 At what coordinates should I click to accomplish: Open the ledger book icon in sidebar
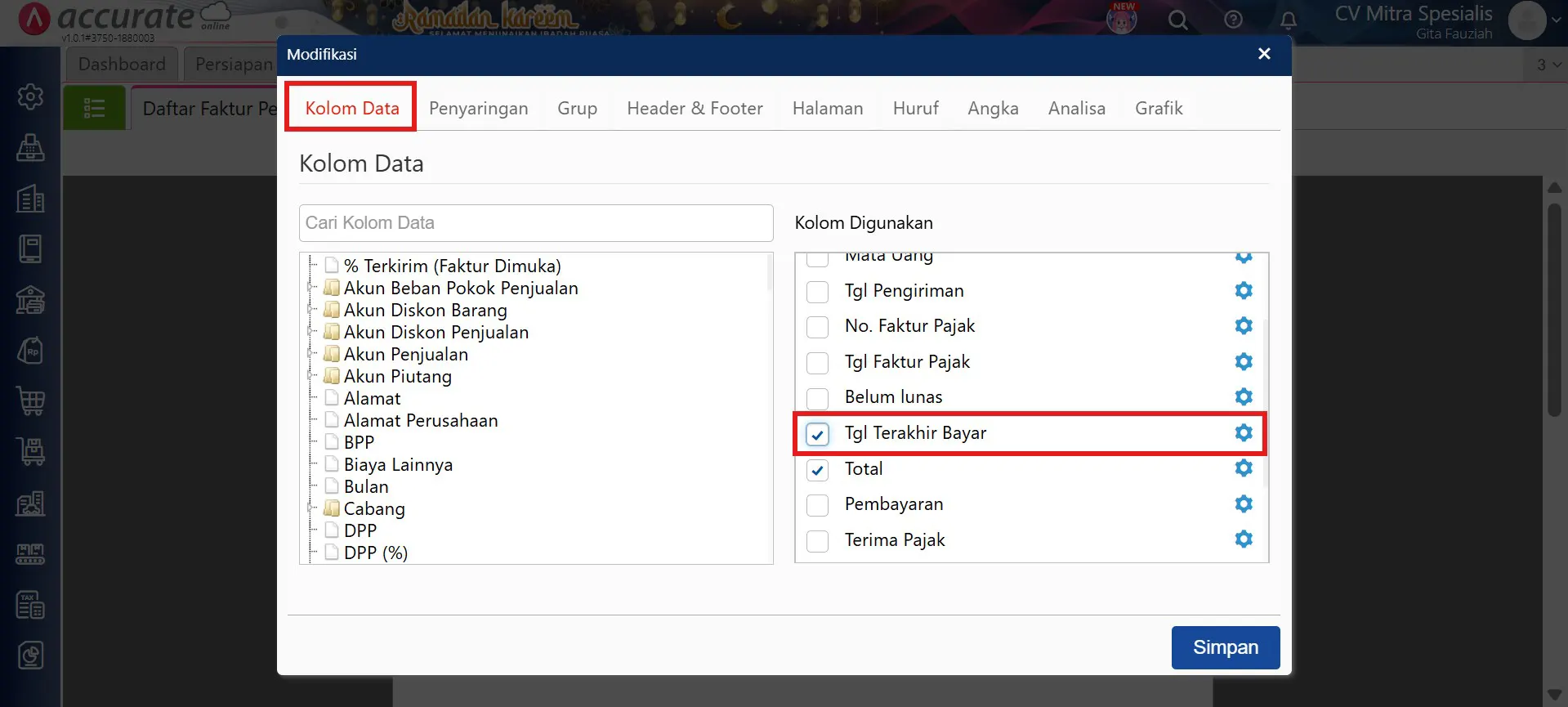30,249
